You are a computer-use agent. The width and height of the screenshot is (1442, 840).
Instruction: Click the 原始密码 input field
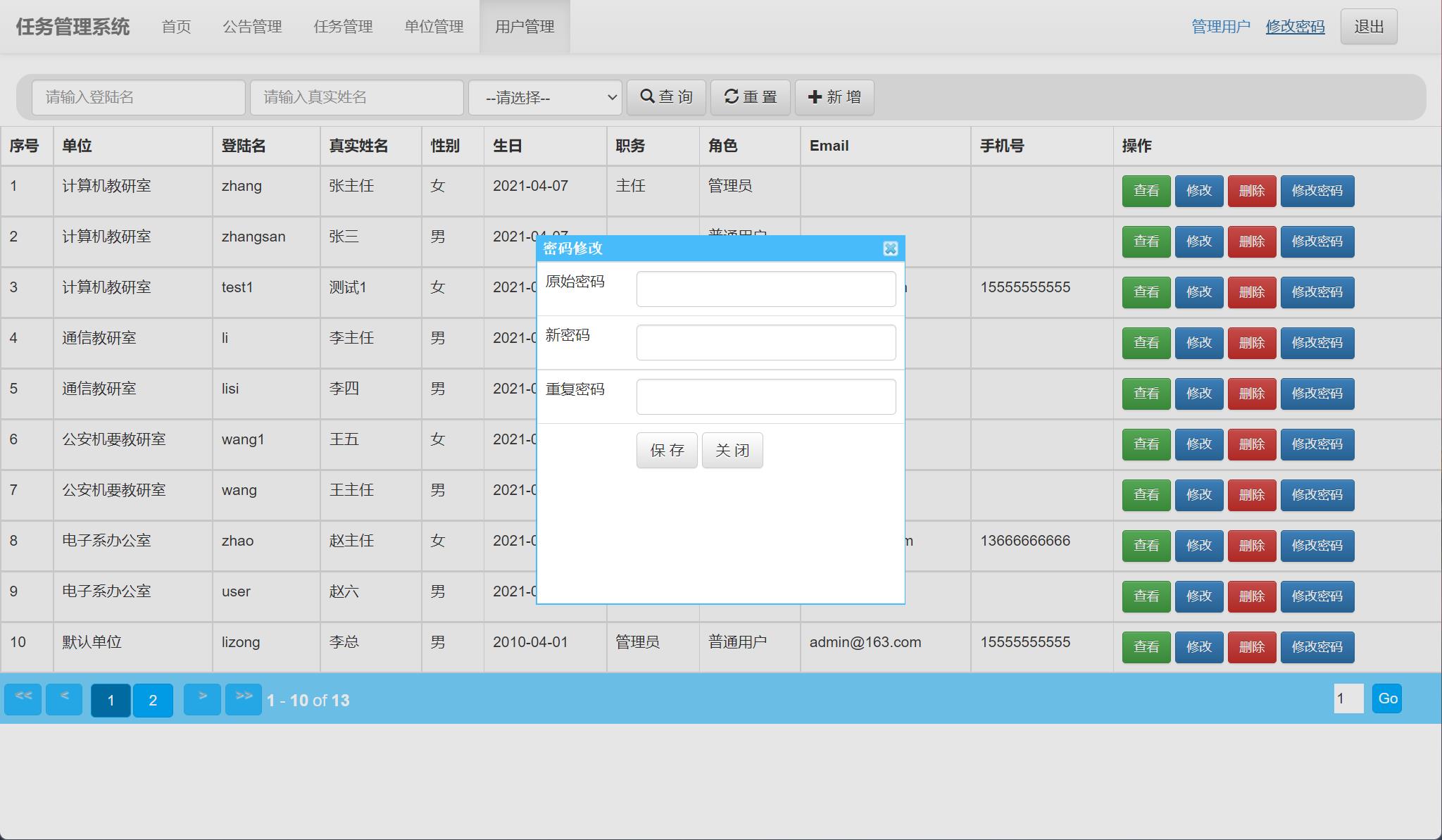[765, 289]
